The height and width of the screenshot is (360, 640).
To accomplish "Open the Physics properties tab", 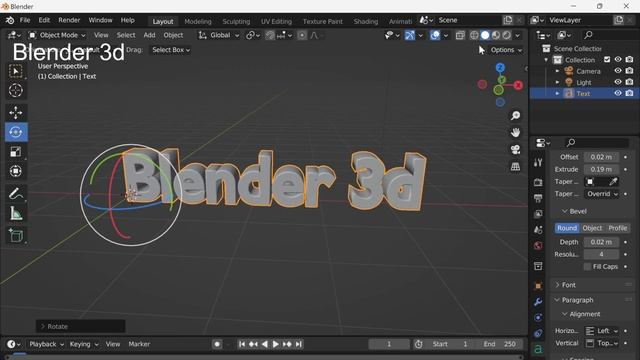I will 538,318.
